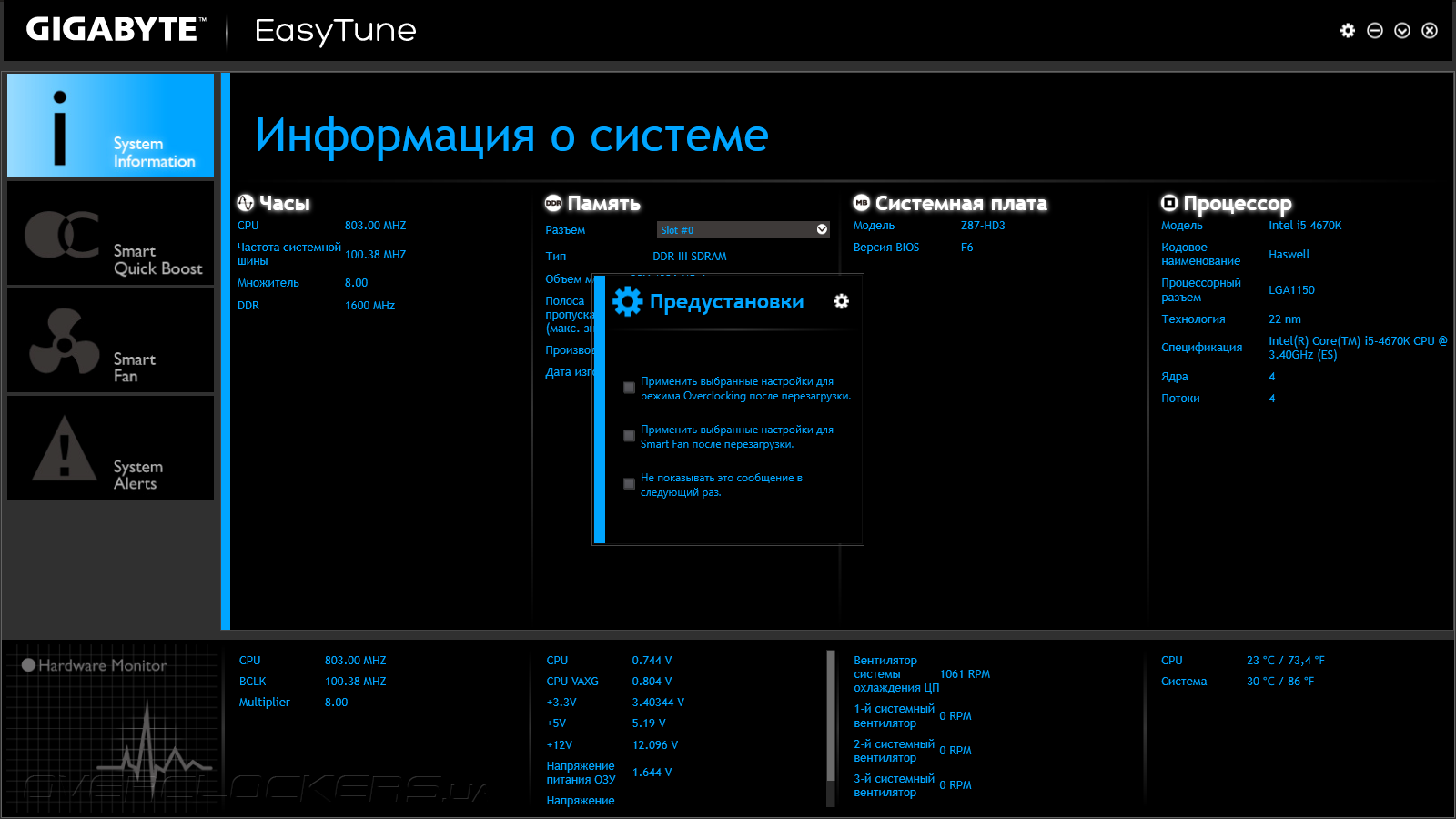
Task: Click the Процессор chip icon
Action: 1169,203
